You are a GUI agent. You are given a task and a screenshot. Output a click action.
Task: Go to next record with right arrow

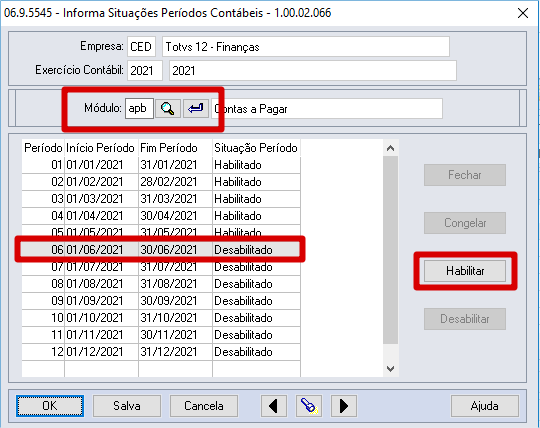pyautogui.click(x=344, y=406)
